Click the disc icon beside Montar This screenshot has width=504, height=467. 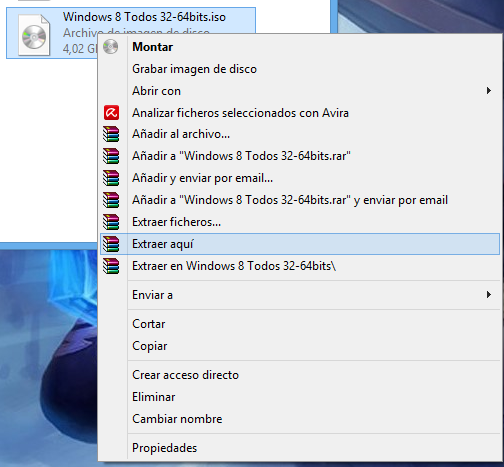pyautogui.click(x=111, y=47)
